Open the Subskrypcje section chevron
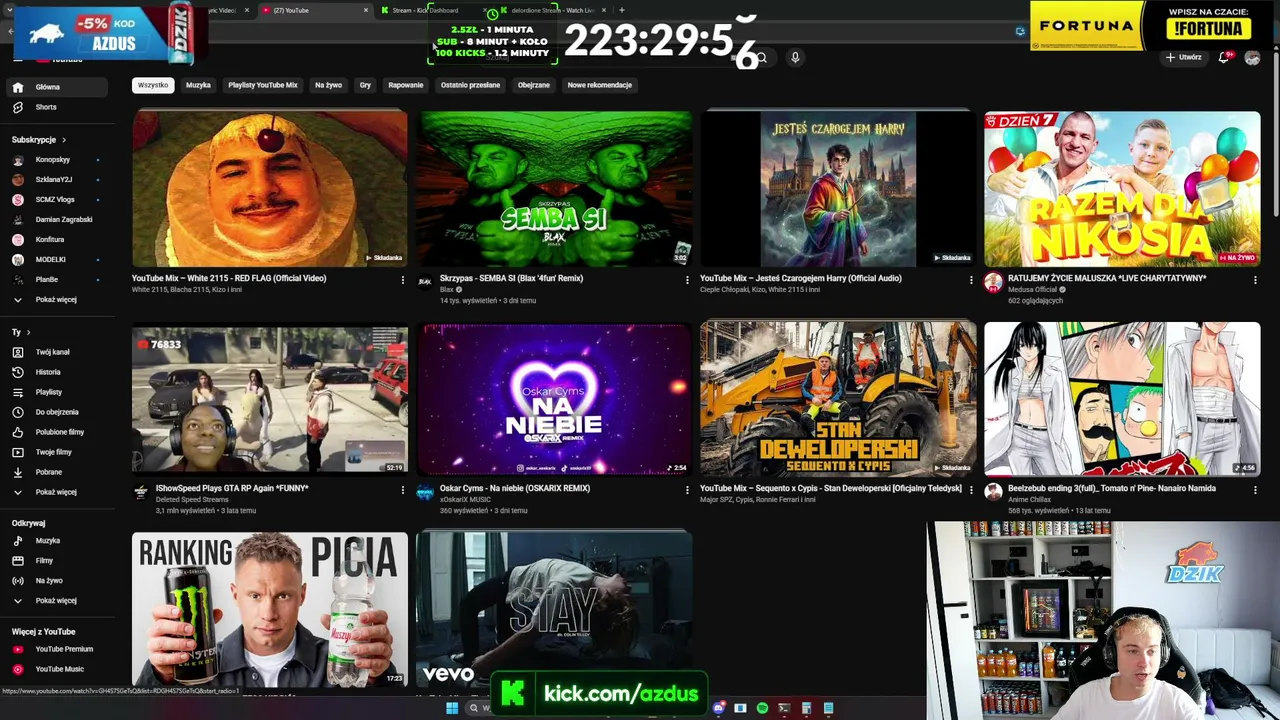Image resolution: width=1280 pixels, height=720 pixels. click(x=64, y=140)
